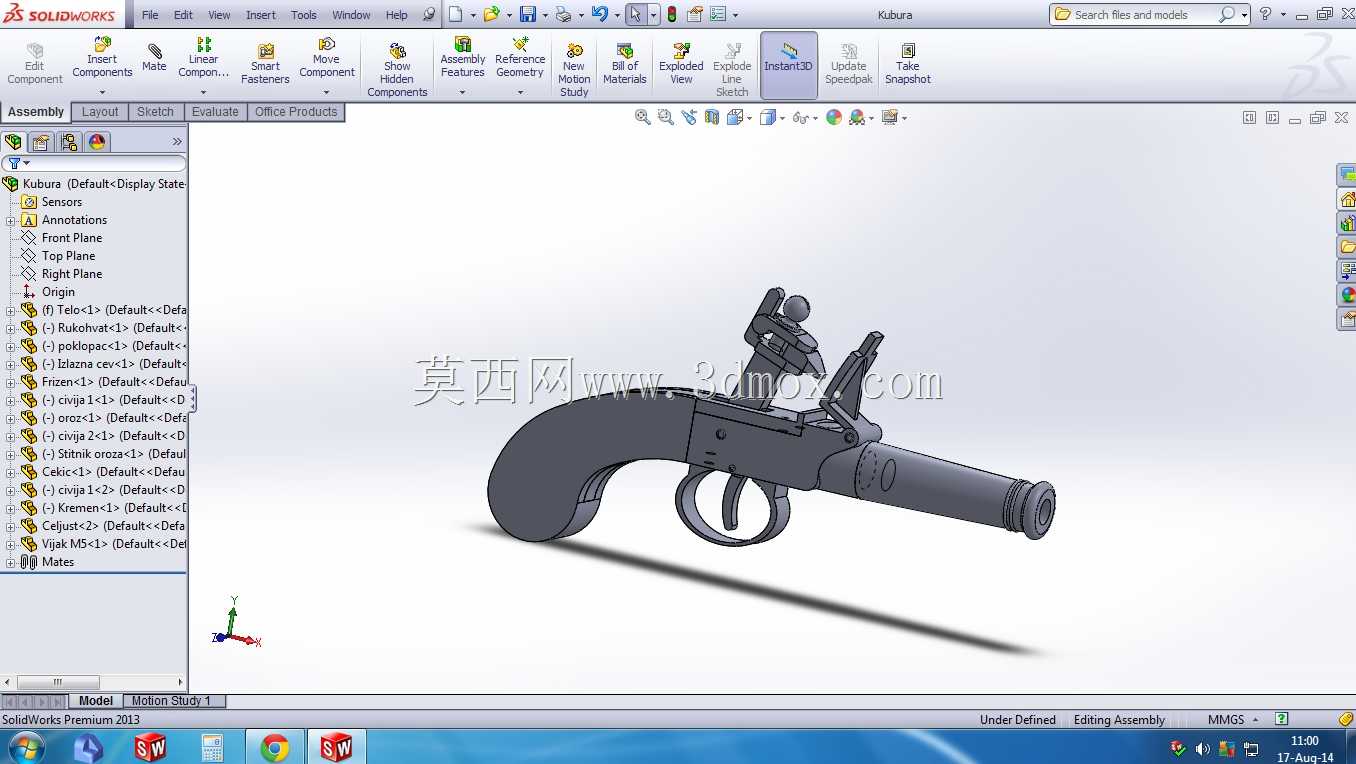Open the MMGS unit system dropdown
Screen dimensions: 1356x764
[1233, 720]
